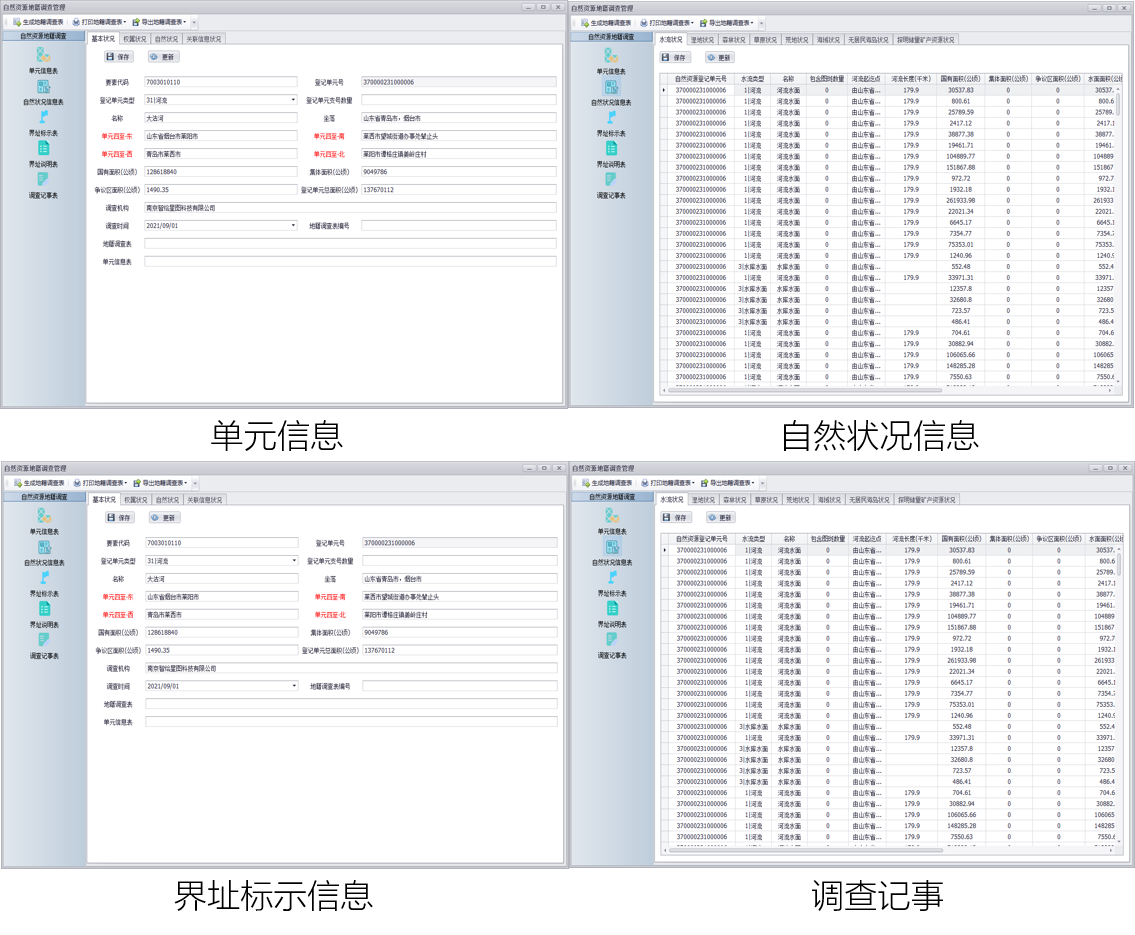Open 探明储量矿产资源状况 tab in bottom-right window

point(926,500)
